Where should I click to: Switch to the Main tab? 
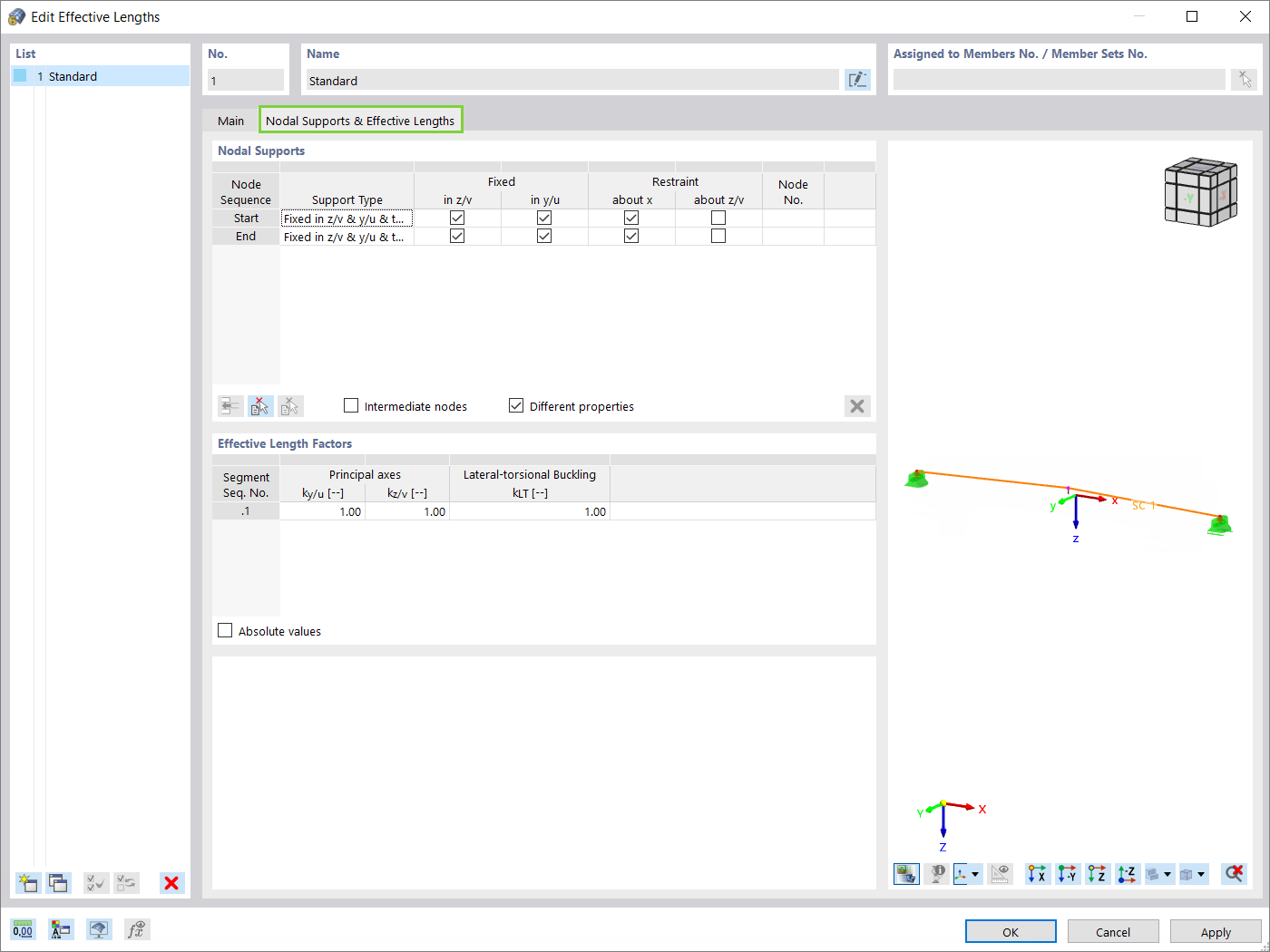click(x=230, y=120)
